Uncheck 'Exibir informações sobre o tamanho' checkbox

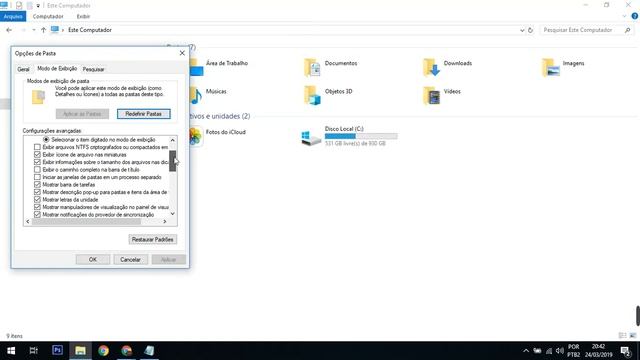tap(37, 162)
